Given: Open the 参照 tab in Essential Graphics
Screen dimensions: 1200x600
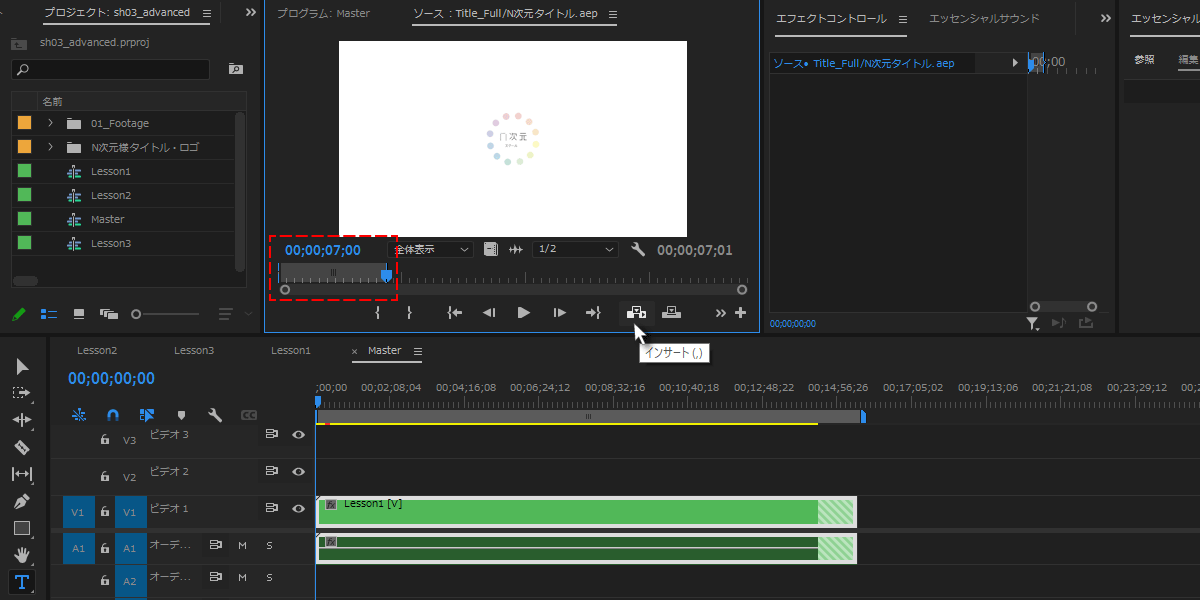Looking at the screenshot, I should point(1144,60).
